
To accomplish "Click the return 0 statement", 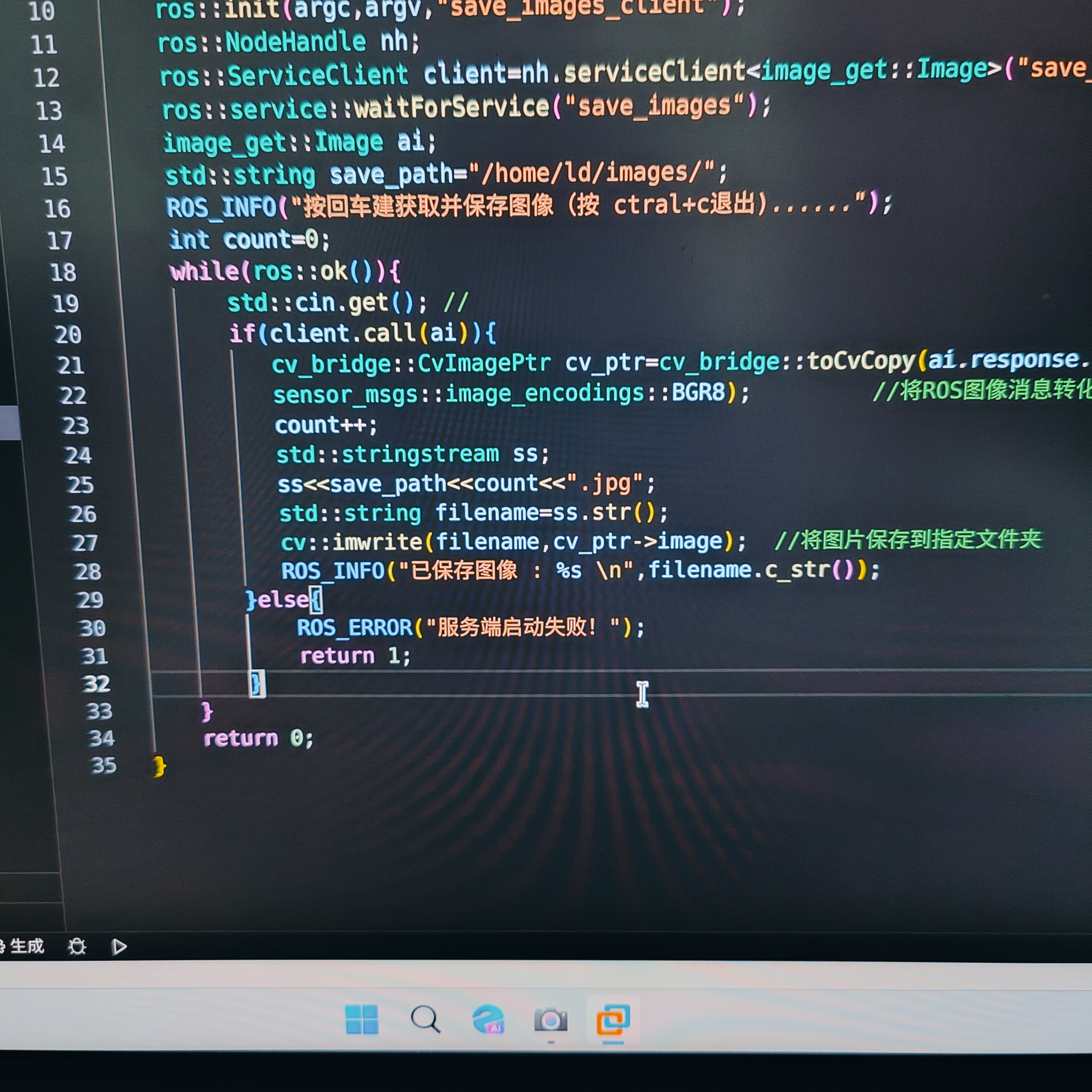I will 258,738.
